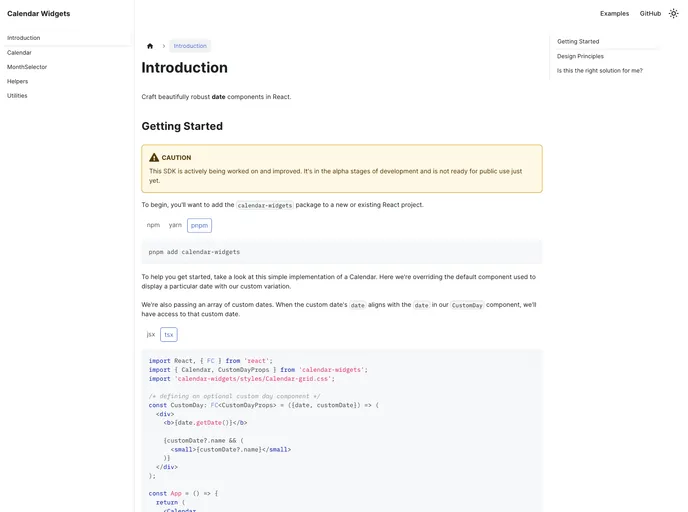Click the caution warning triangle icon
The image size is (688, 512).
coord(154,157)
